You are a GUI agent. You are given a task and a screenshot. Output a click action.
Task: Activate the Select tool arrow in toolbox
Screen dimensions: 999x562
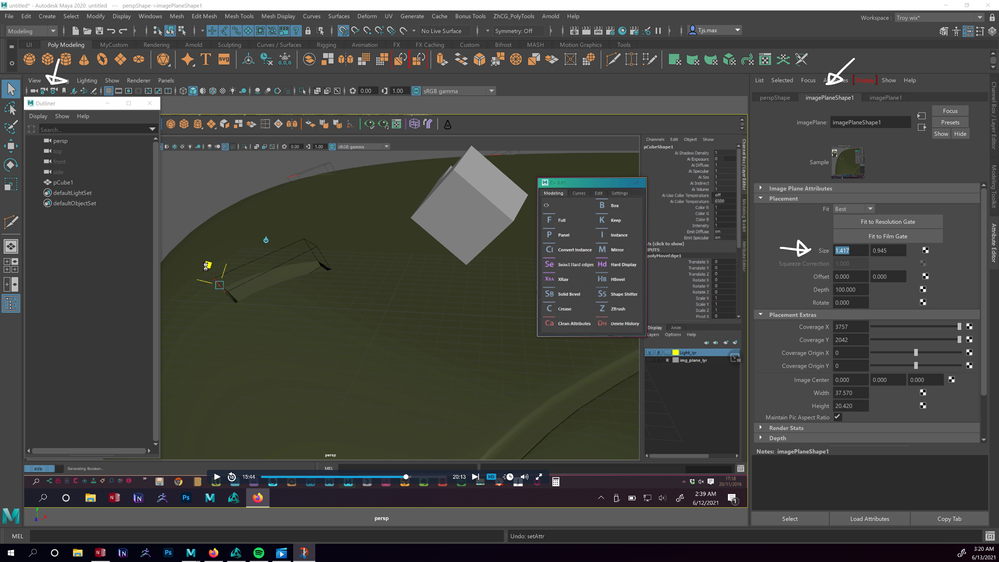(11, 90)
